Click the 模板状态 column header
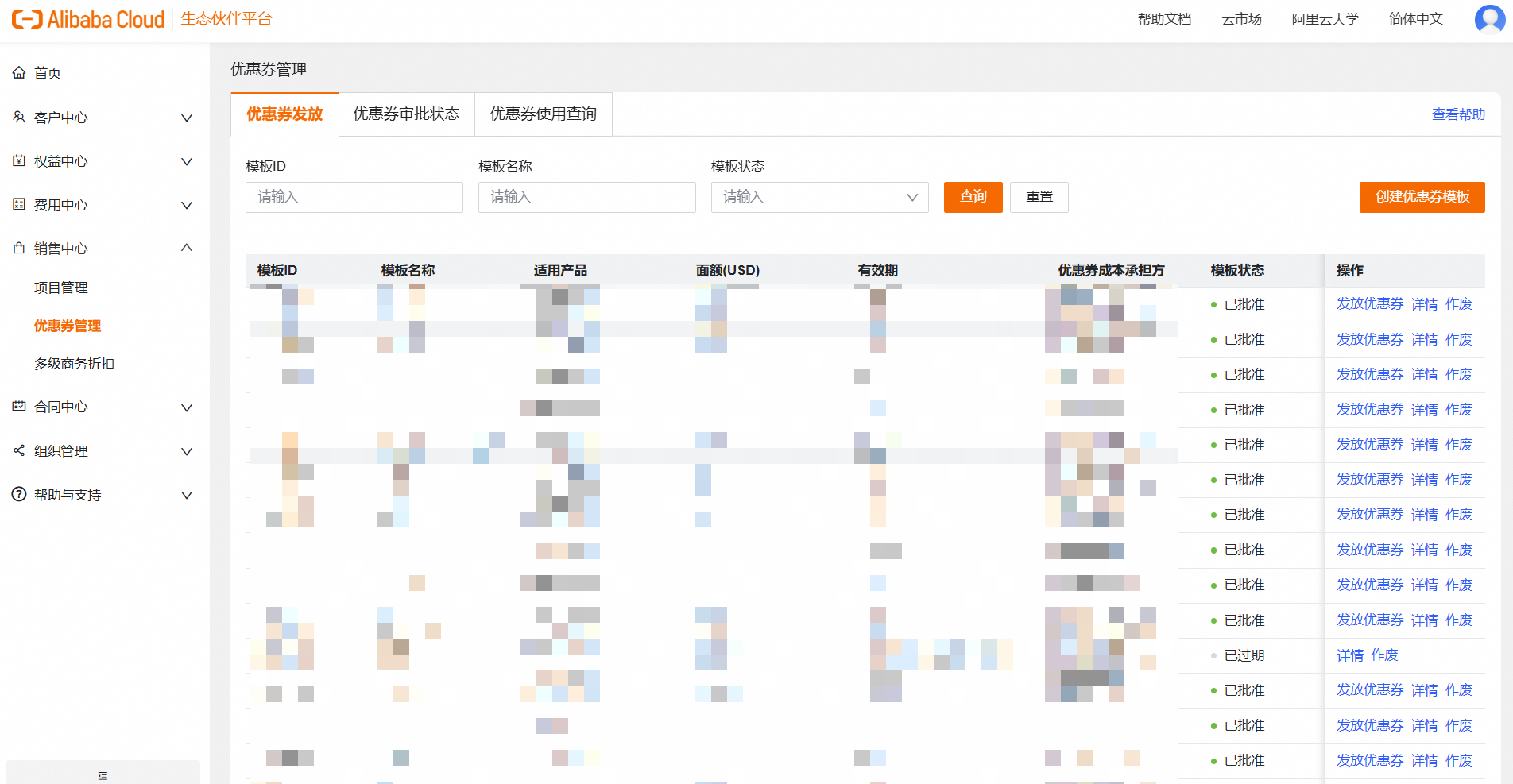The image size is (1513, 784). (1237, 271)
